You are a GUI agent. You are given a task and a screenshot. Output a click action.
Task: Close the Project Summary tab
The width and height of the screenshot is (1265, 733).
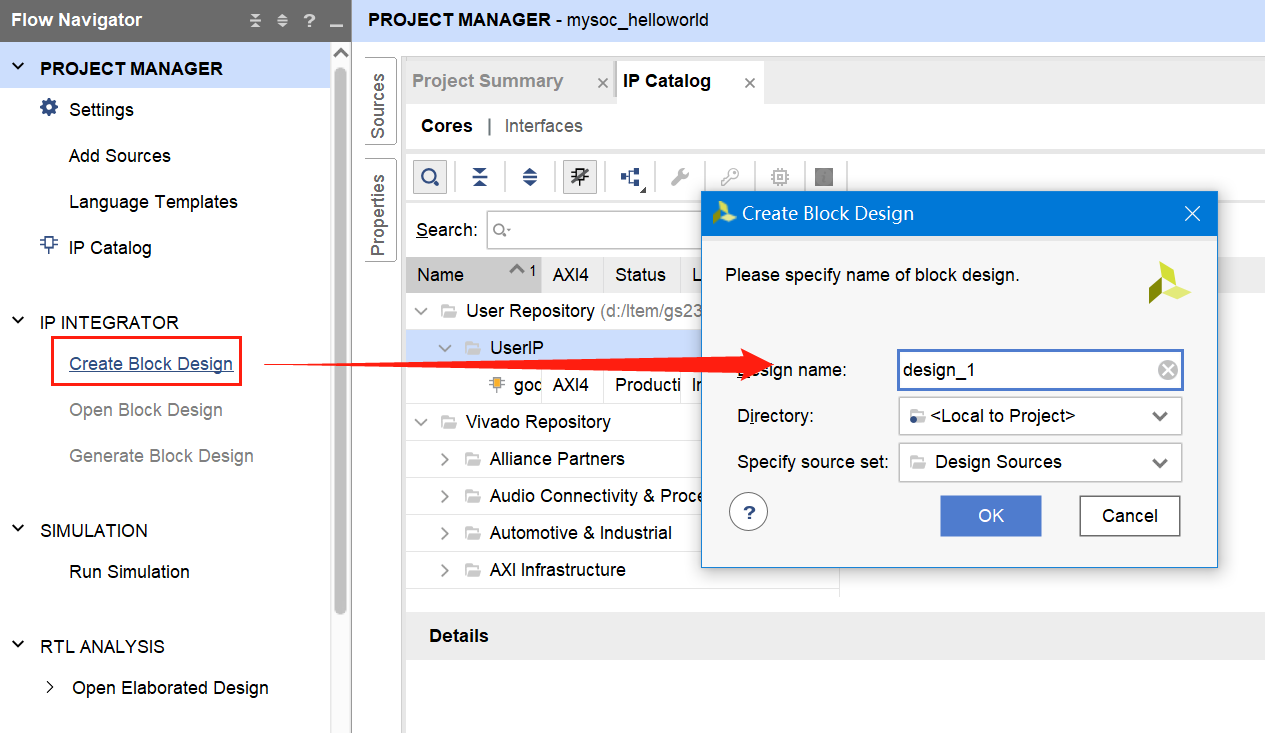(602, 84)
